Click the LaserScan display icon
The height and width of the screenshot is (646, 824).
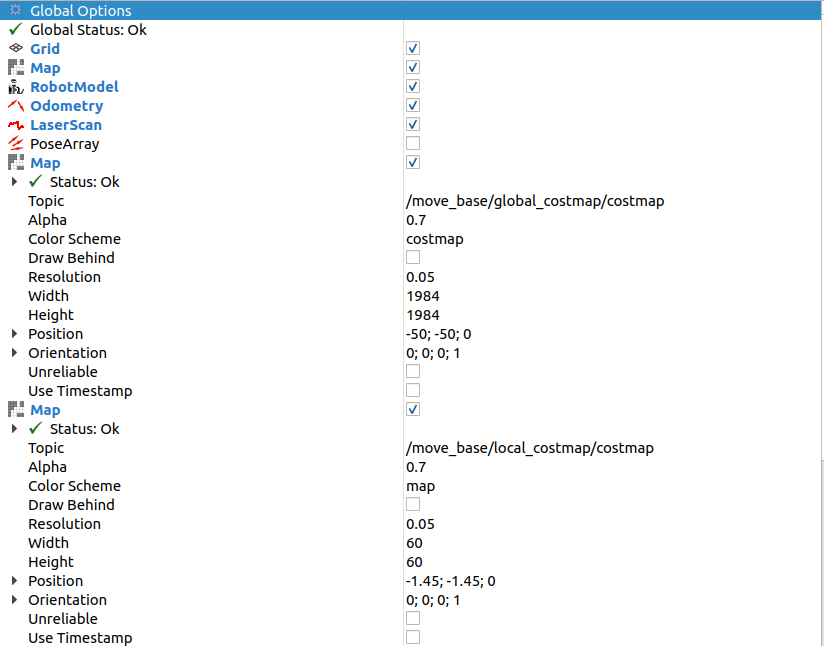(15, 125)
